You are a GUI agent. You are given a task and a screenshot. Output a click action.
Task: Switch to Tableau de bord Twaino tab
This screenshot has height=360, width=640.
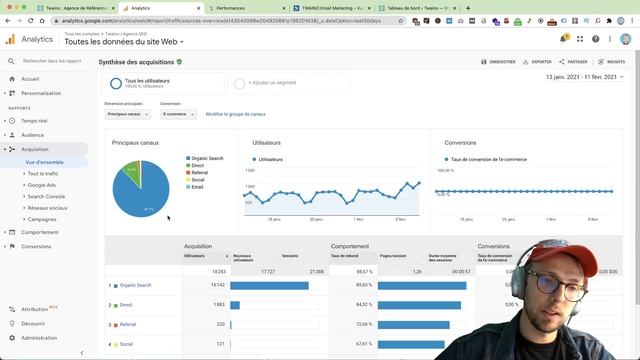(417, 8)
